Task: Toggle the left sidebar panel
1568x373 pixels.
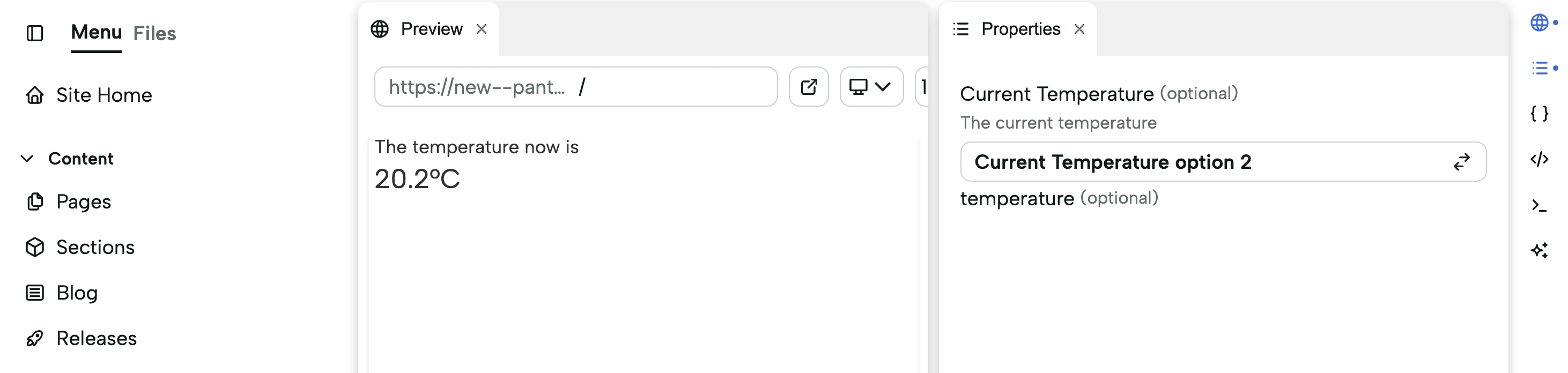Action: coord(35,33)
